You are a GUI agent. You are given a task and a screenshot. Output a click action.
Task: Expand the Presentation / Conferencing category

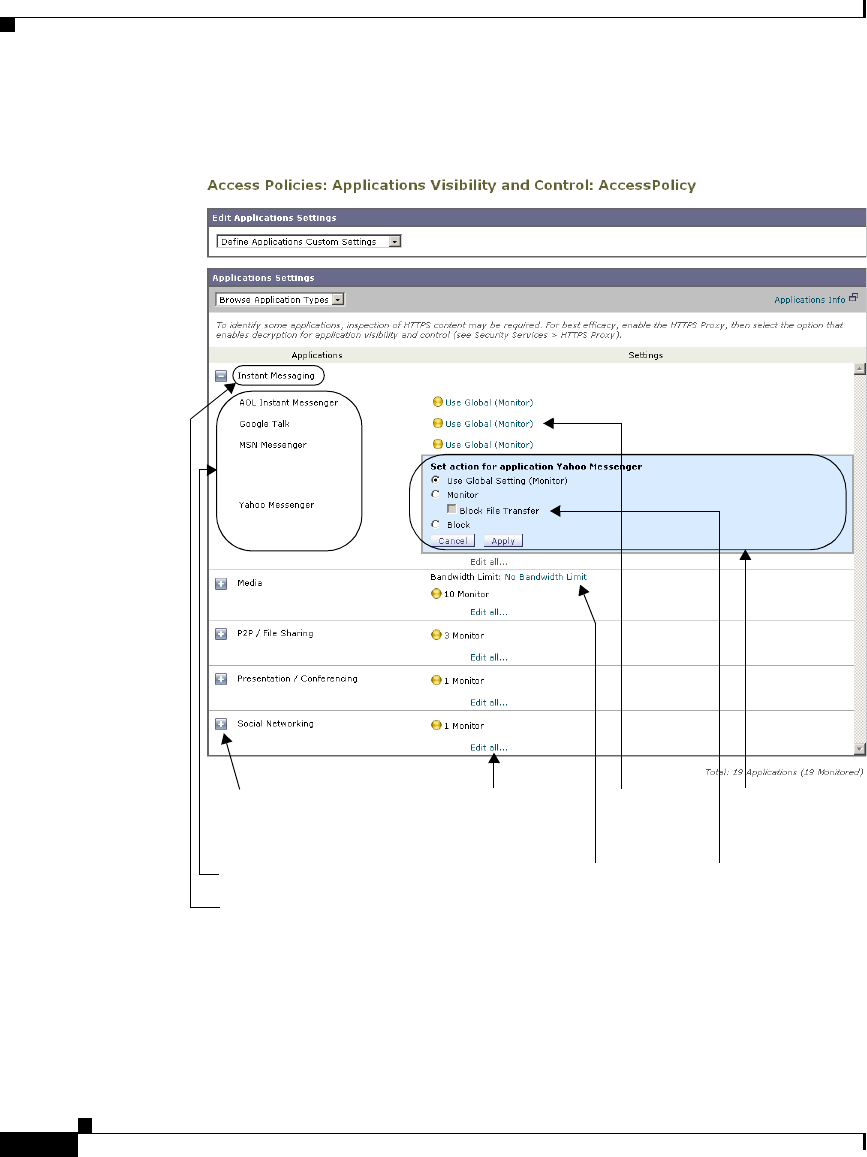(x=221, y=679)
